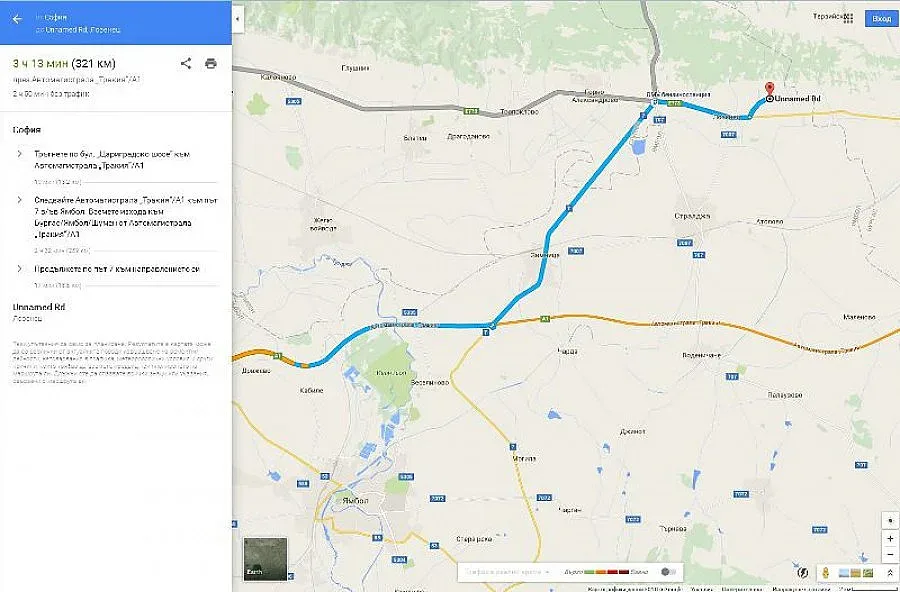Click the blue Вход sign-in button
The height and width of the screenshot is (592, 900).
(x=881, y=18)
